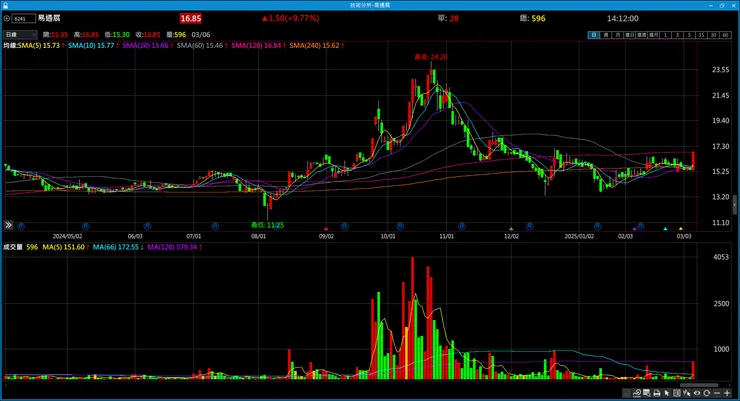Click the zoom in plus icon

click(727, 393)
